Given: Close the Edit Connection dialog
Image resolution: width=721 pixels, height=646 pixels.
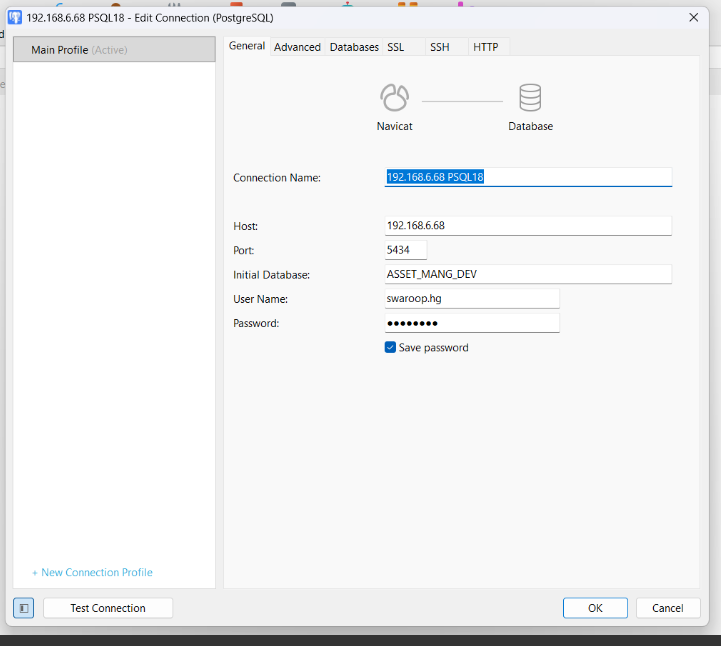Looking at the screenshot, I should pos(693,17).
